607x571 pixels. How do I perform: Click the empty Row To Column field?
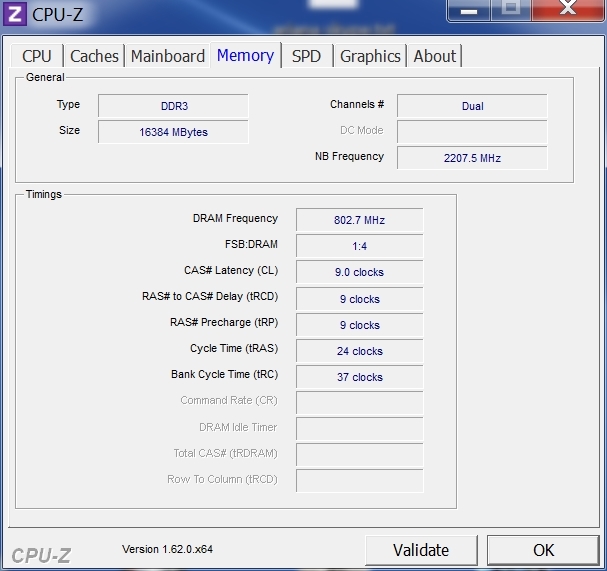pos(360,481)
